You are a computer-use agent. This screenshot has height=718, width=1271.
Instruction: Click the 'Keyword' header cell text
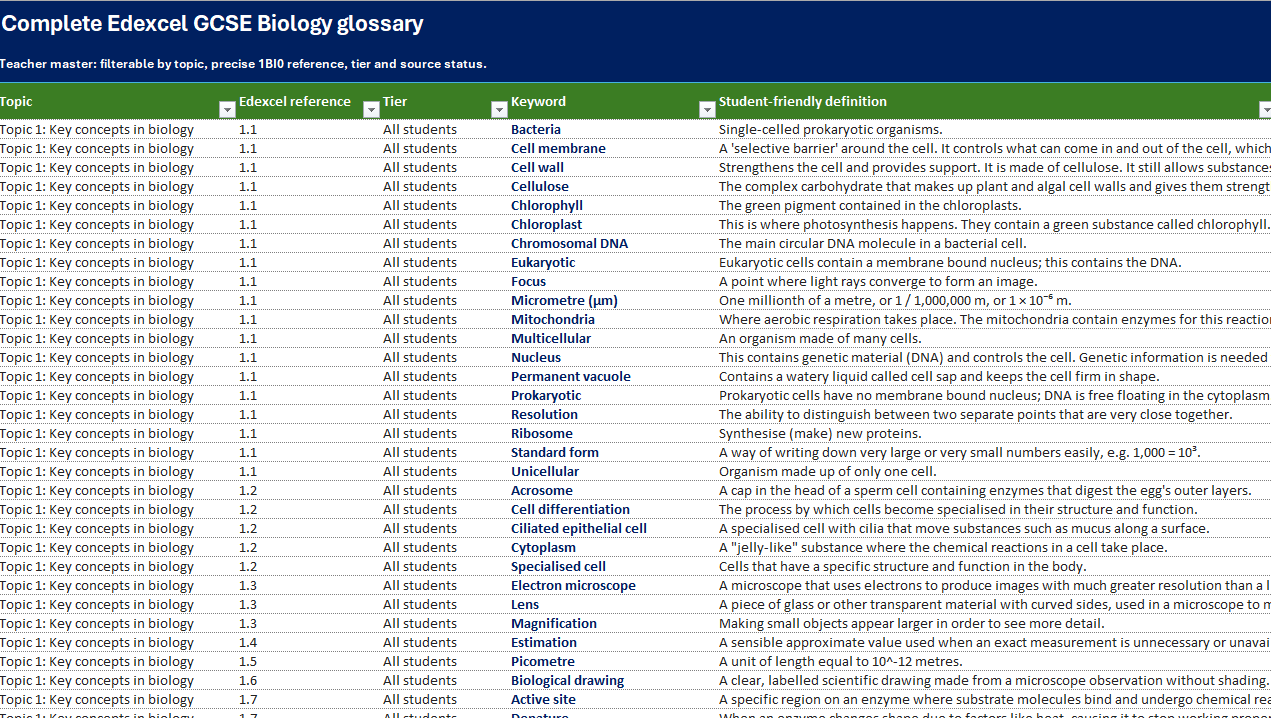click(x=538, y=101)
